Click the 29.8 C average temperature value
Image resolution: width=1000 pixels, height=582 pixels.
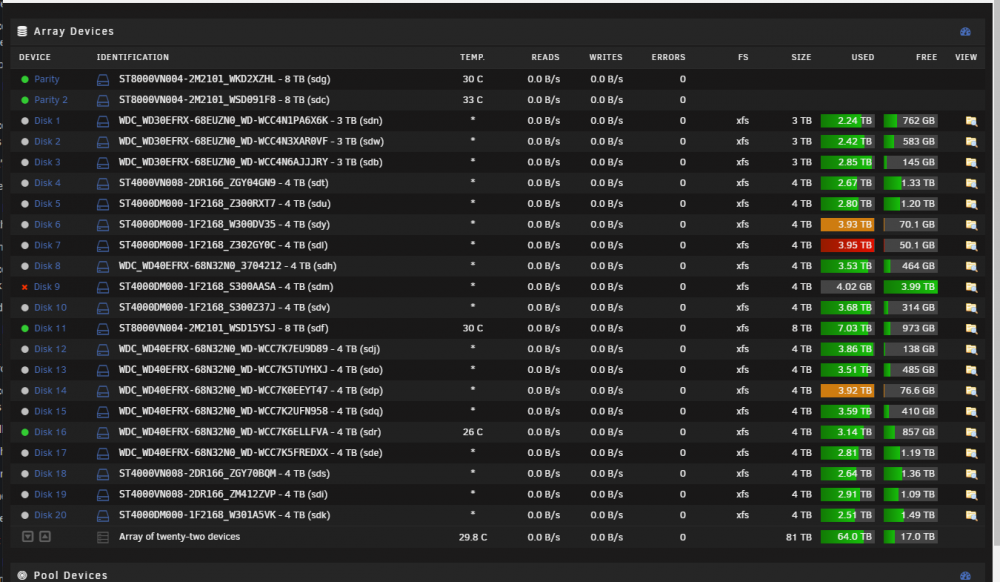[x=473, y=537]
